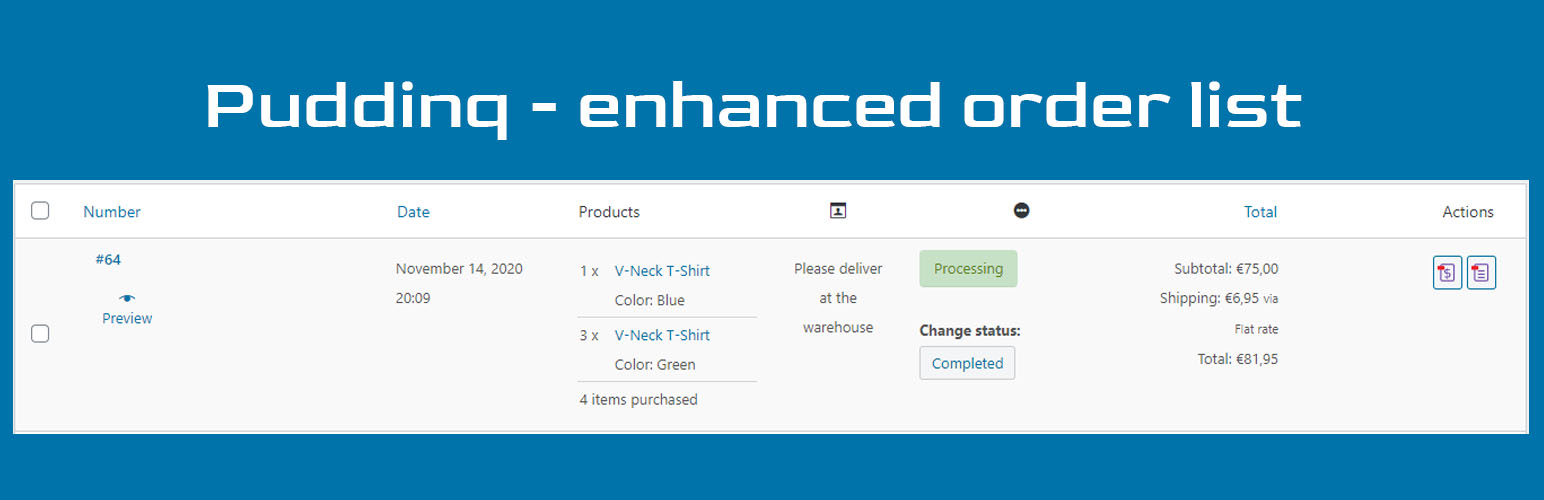Viewport: 1544px width, 500px height.
Task: Open the PDF packing slip icon
Action: (x=1481, y=273)
